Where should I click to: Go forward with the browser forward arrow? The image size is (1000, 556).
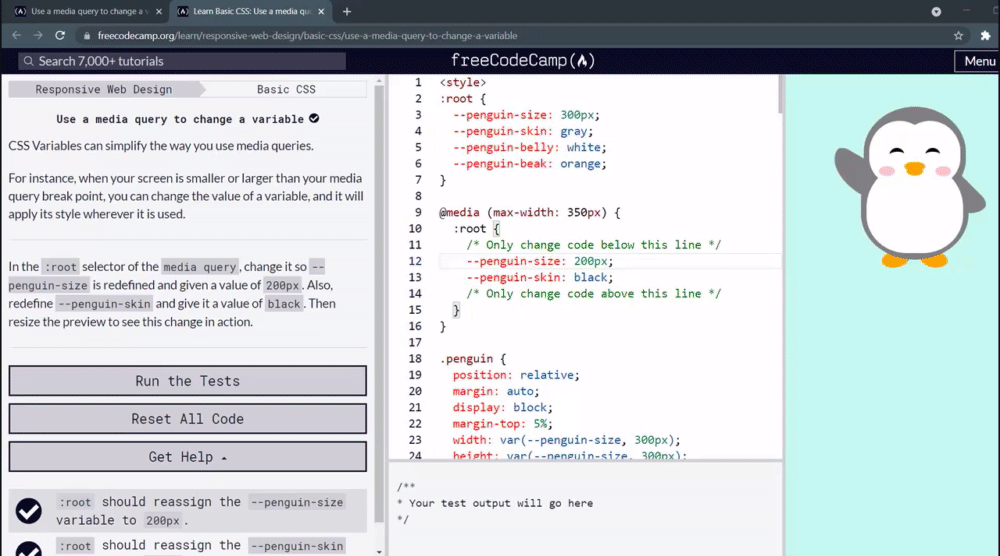point(38,36)
